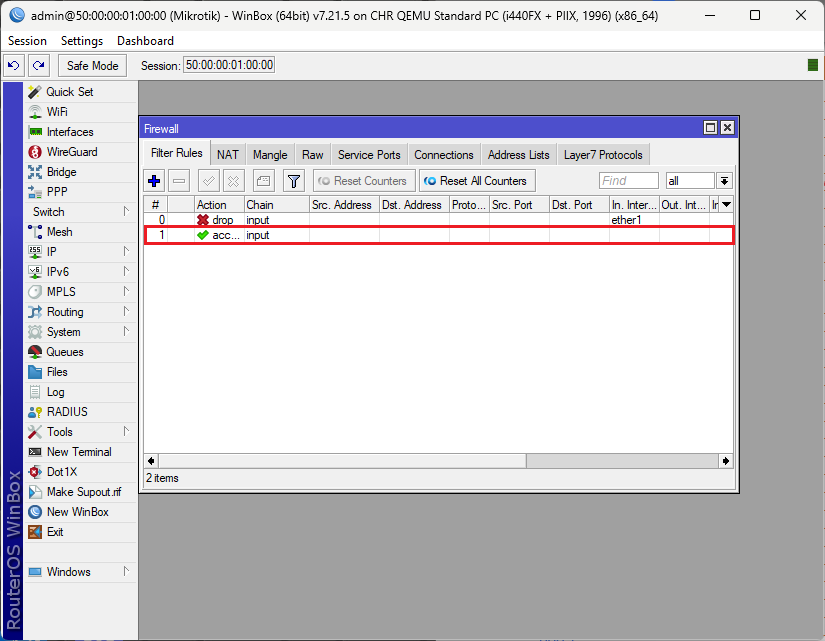Disable selected rule with X button

(x=233, y=181)
